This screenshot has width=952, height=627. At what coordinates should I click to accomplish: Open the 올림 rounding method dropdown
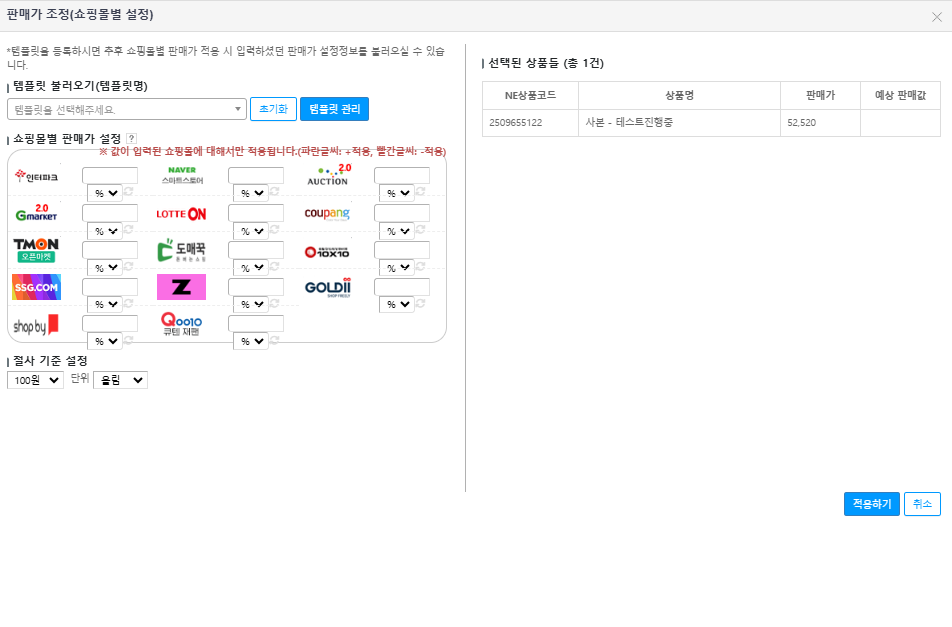[120, 380]
